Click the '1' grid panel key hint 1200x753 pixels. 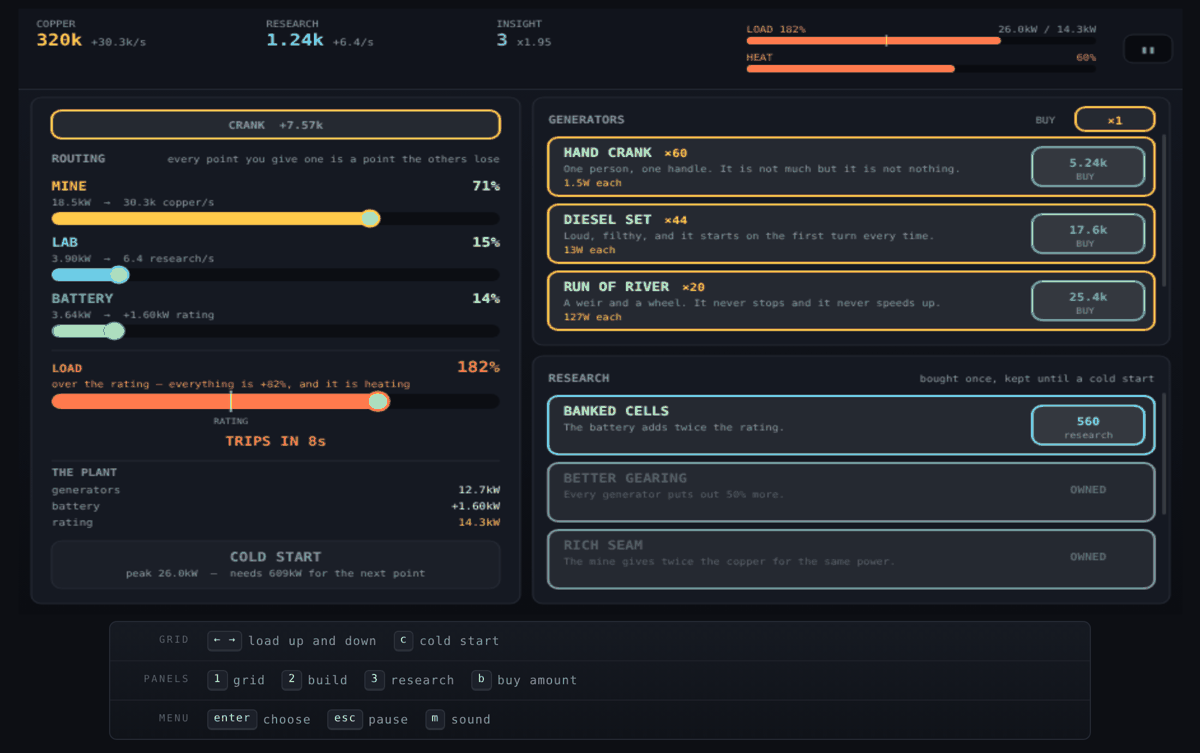coord(217,680)
